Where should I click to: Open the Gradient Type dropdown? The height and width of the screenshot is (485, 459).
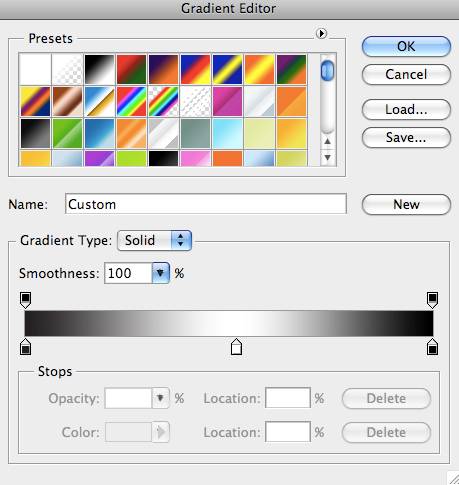[x=154, y=240]
